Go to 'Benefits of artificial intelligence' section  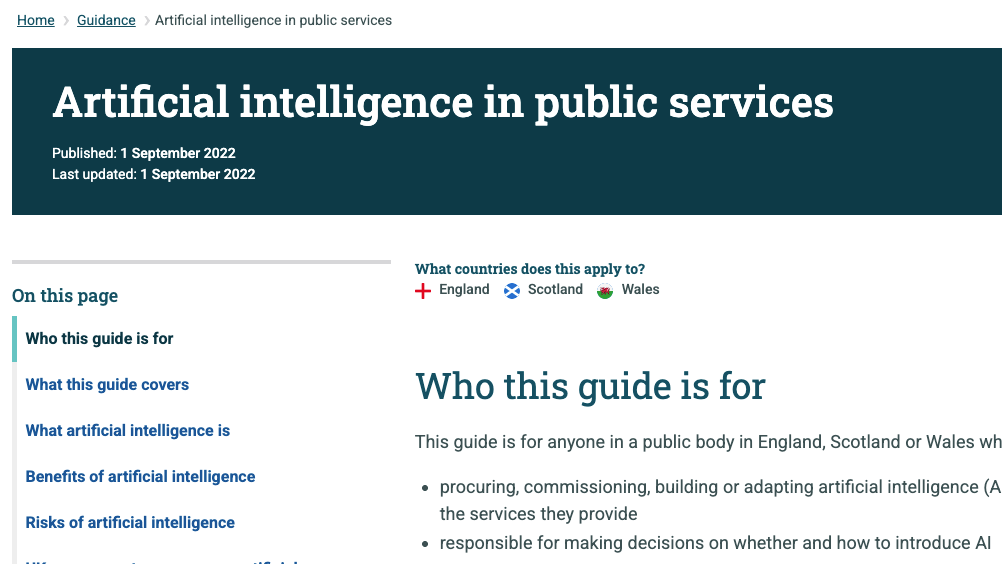point(140,477)
